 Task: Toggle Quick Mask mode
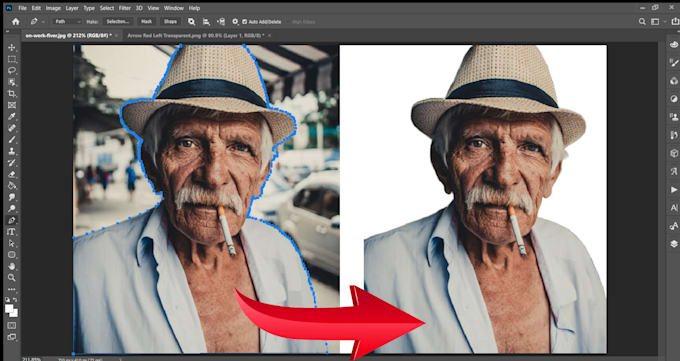pos(12,325)
